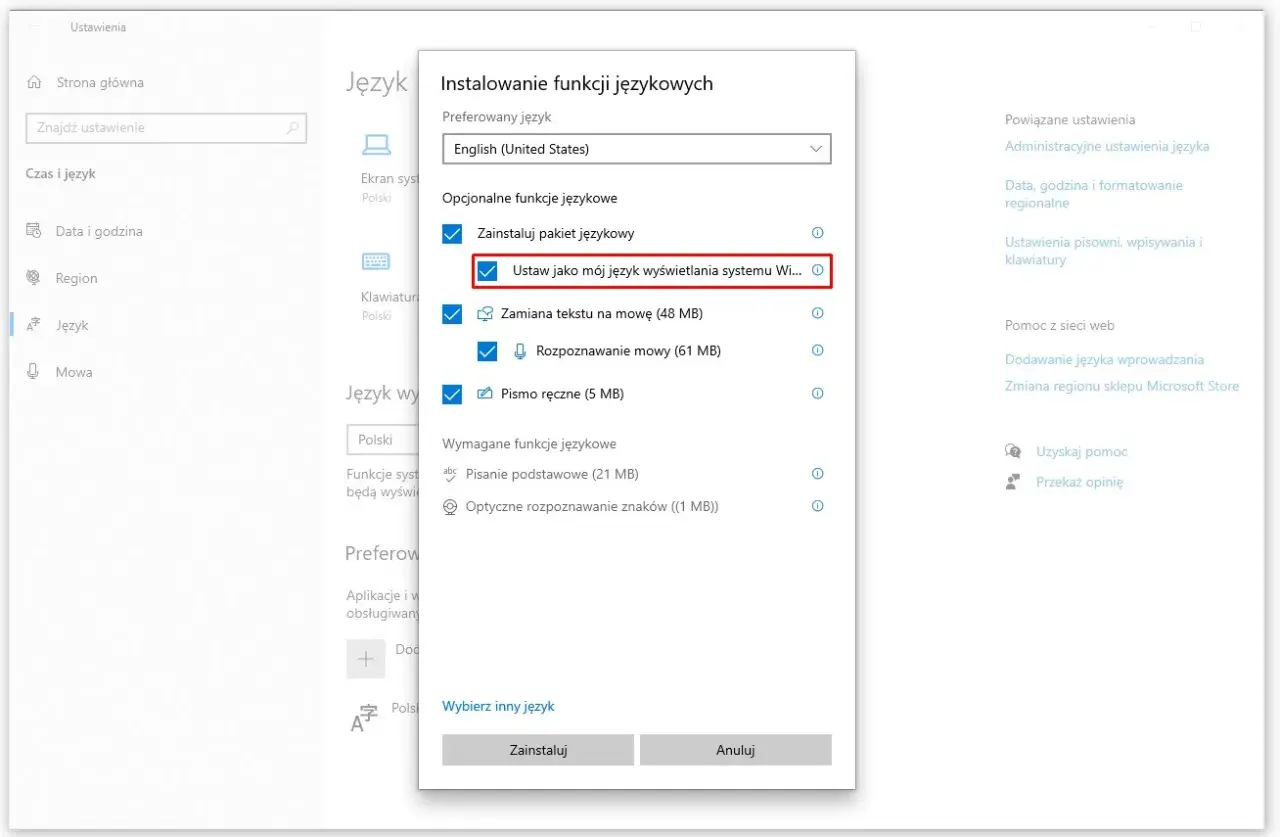
Task: Uncheck Ustaw jako mój język wyświetlania systemu
Action: tap(487, 271)
